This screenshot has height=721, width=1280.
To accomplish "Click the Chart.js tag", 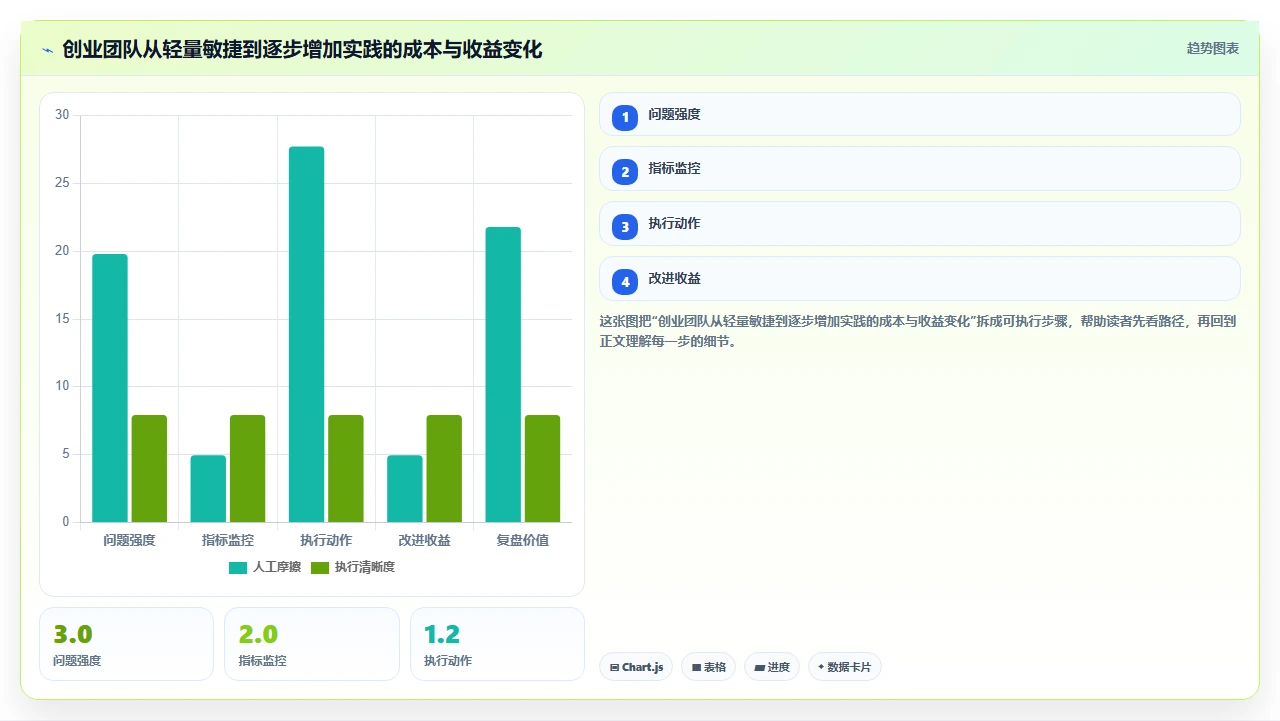I will coord(636,667).
